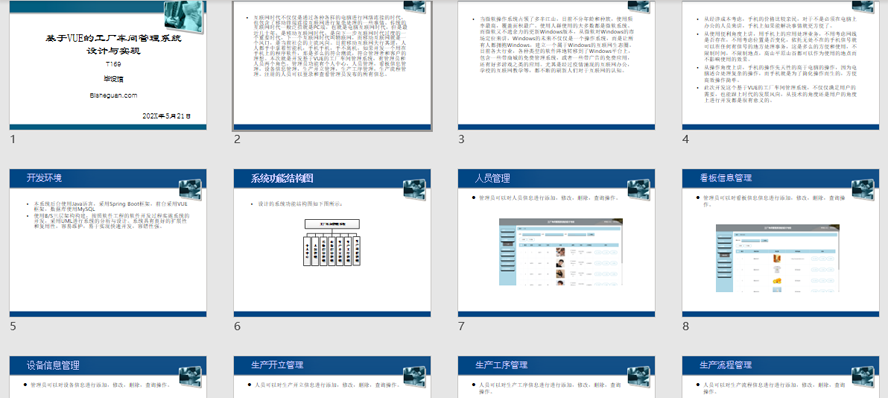
Task: Click slide number label 3
Action: pos(461,139)
